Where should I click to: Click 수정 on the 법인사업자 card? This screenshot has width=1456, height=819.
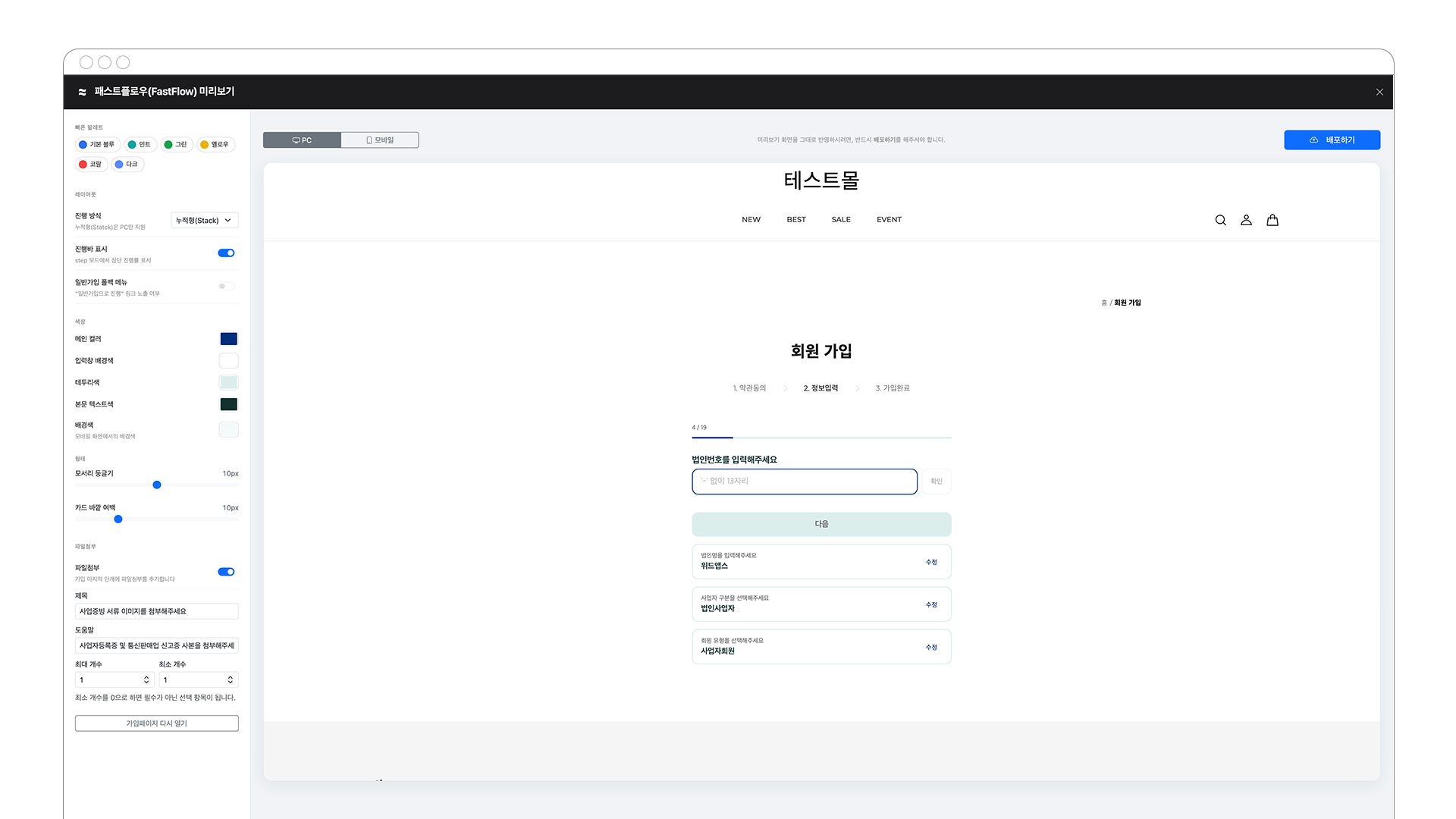pos(931,605)
